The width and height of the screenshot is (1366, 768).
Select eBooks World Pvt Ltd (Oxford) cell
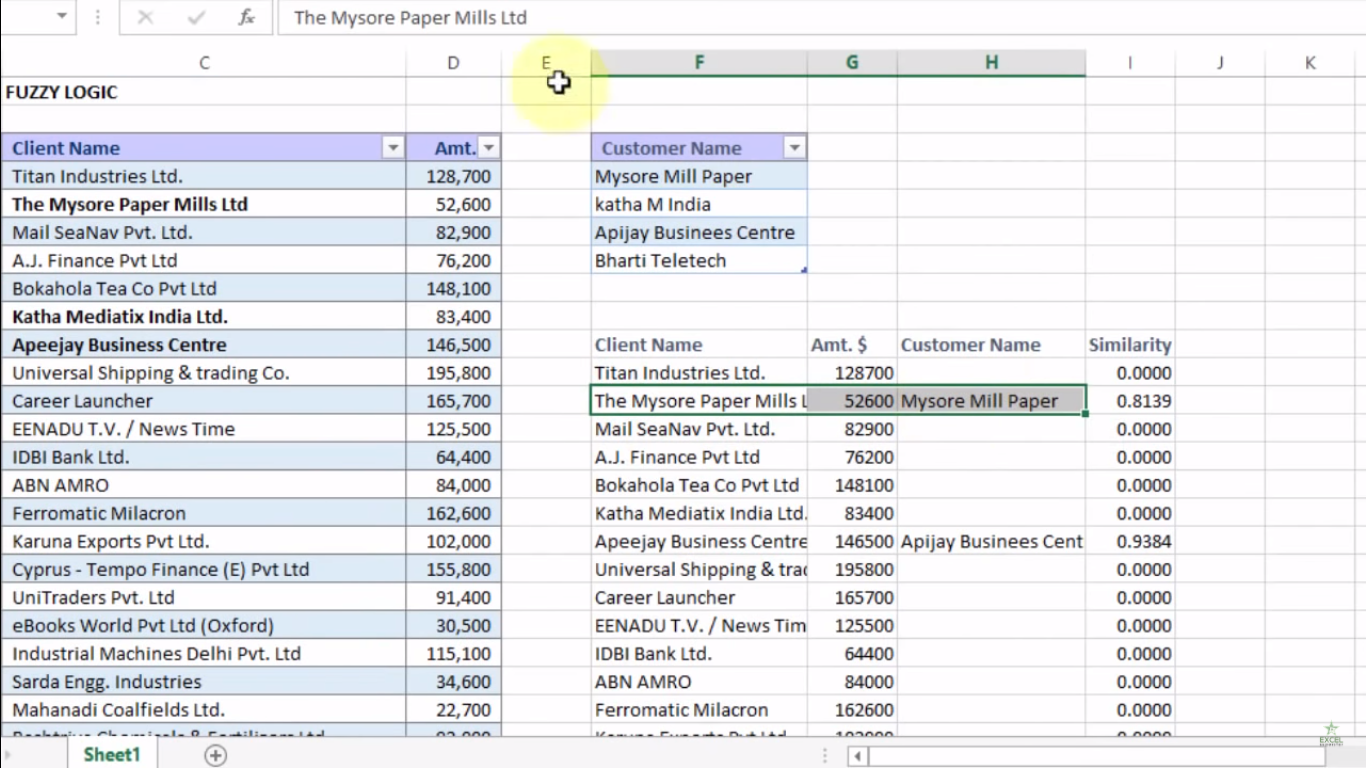pos(204,625)
